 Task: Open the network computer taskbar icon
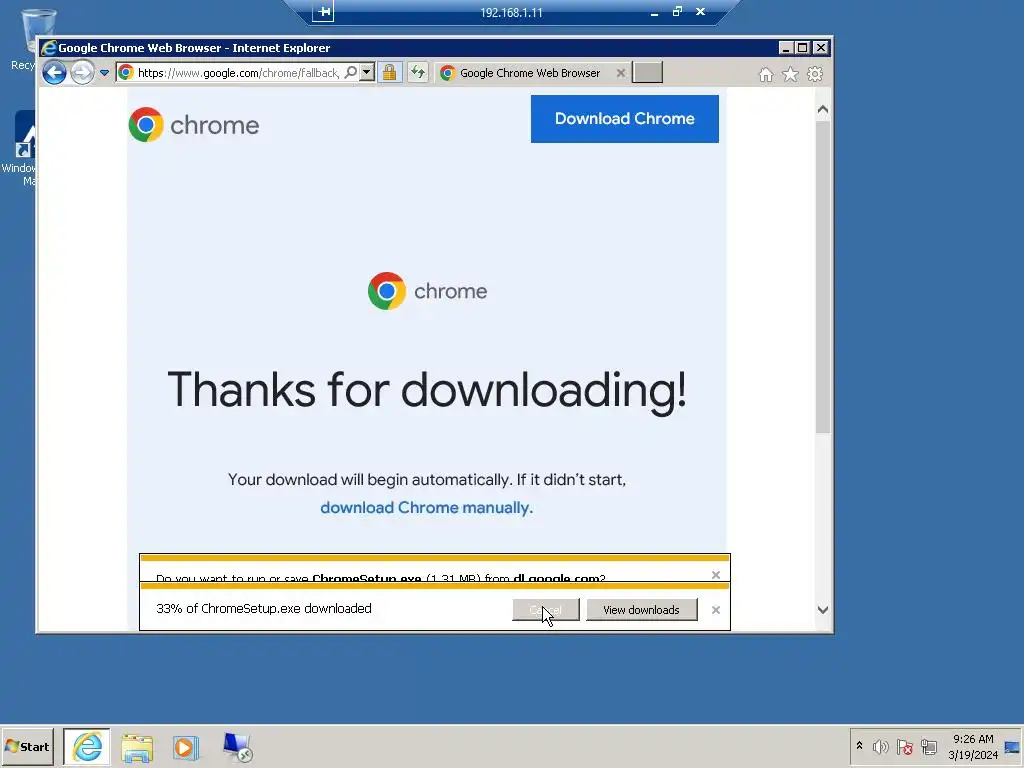coord(236,747)
